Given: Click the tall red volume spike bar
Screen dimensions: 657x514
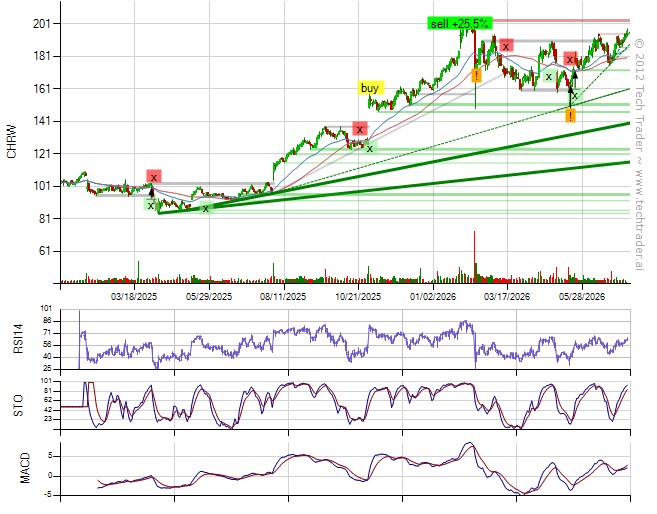Looking at the screenshot, I should [x=475, y=256].
